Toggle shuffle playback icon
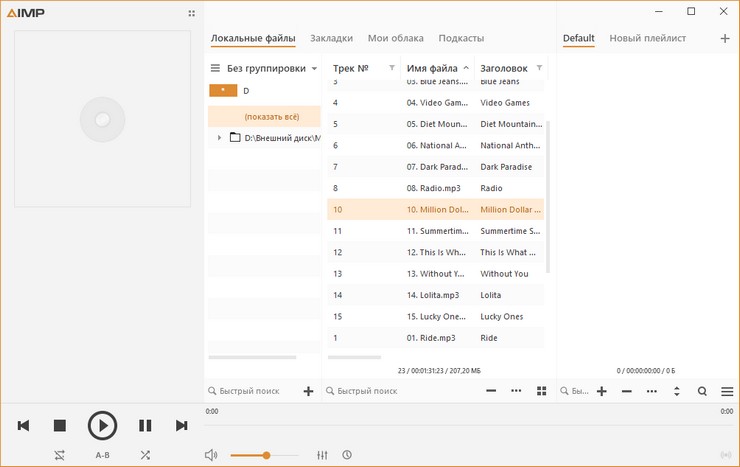Image resolution: width=740 pixels, height=467 pixels. (x=145, y=455)
